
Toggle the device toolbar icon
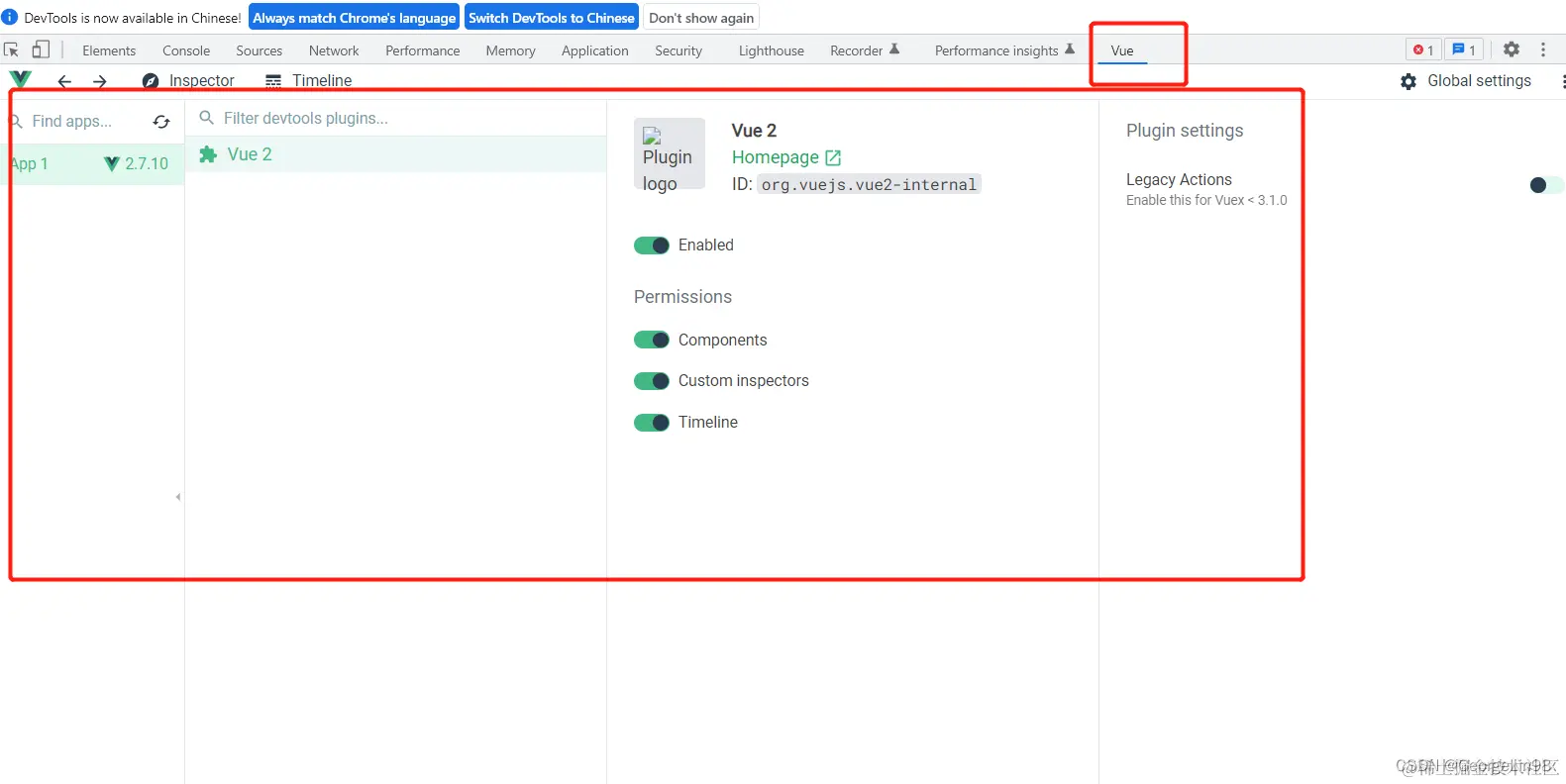pos(41,49)
